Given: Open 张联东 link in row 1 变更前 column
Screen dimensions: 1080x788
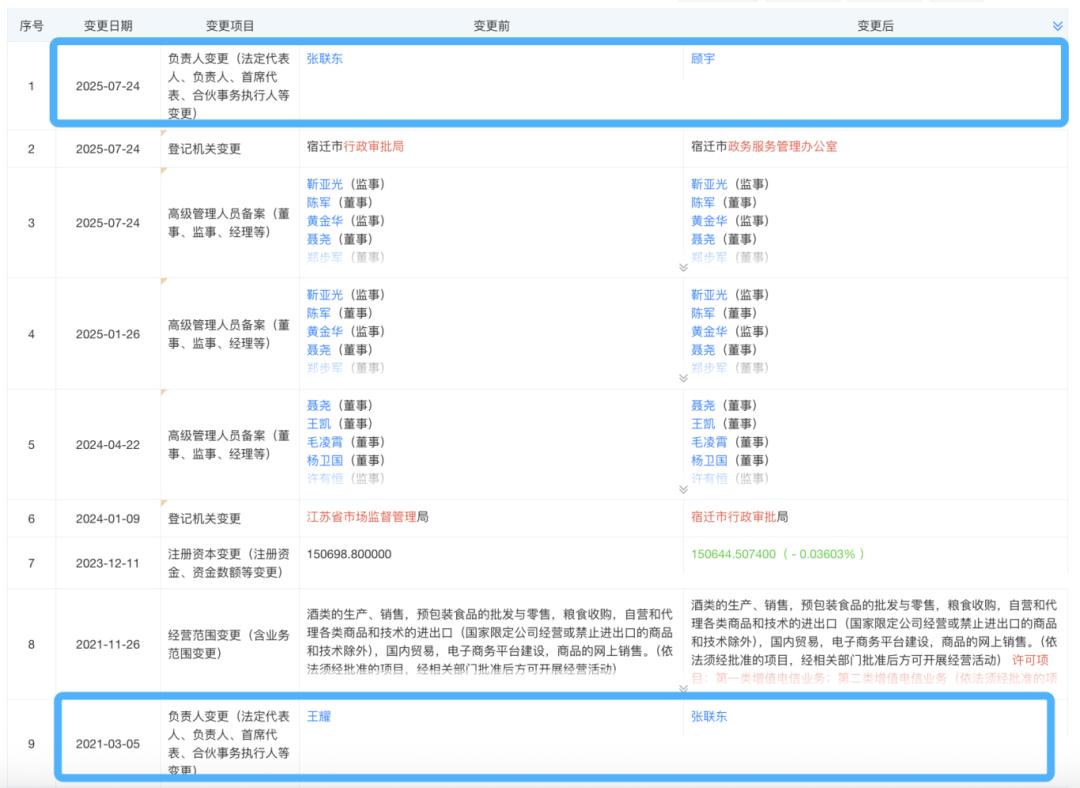Looking at the screenshot, I should click(x=324, y=59).
